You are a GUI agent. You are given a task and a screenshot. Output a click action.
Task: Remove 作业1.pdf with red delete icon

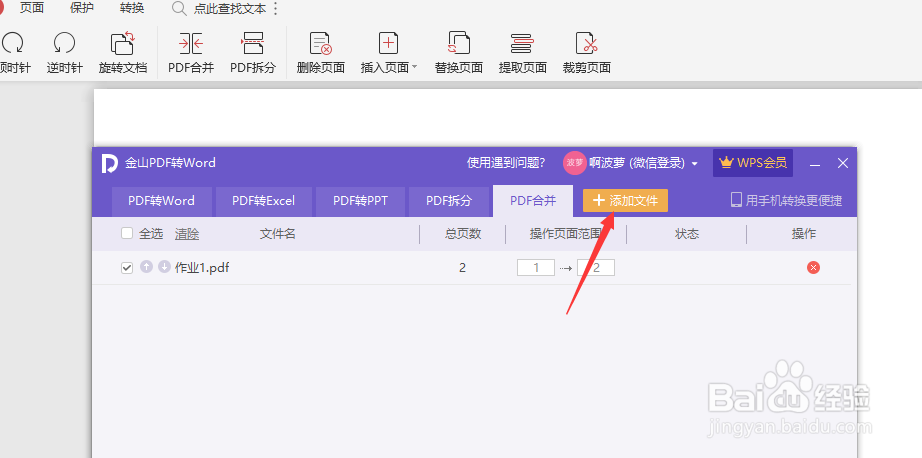tap(813, 268)
